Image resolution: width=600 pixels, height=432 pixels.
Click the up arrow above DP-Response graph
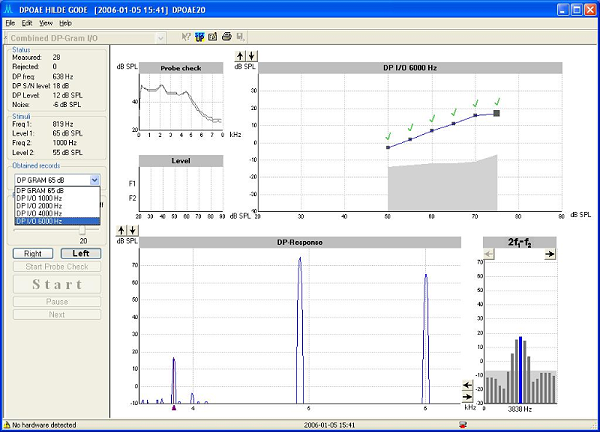point(123,230)
